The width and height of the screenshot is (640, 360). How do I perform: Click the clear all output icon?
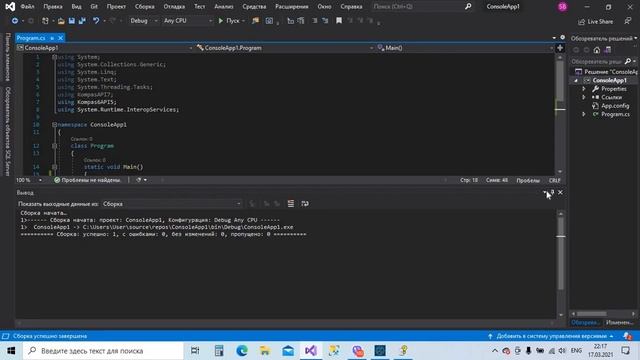[291, 204]
